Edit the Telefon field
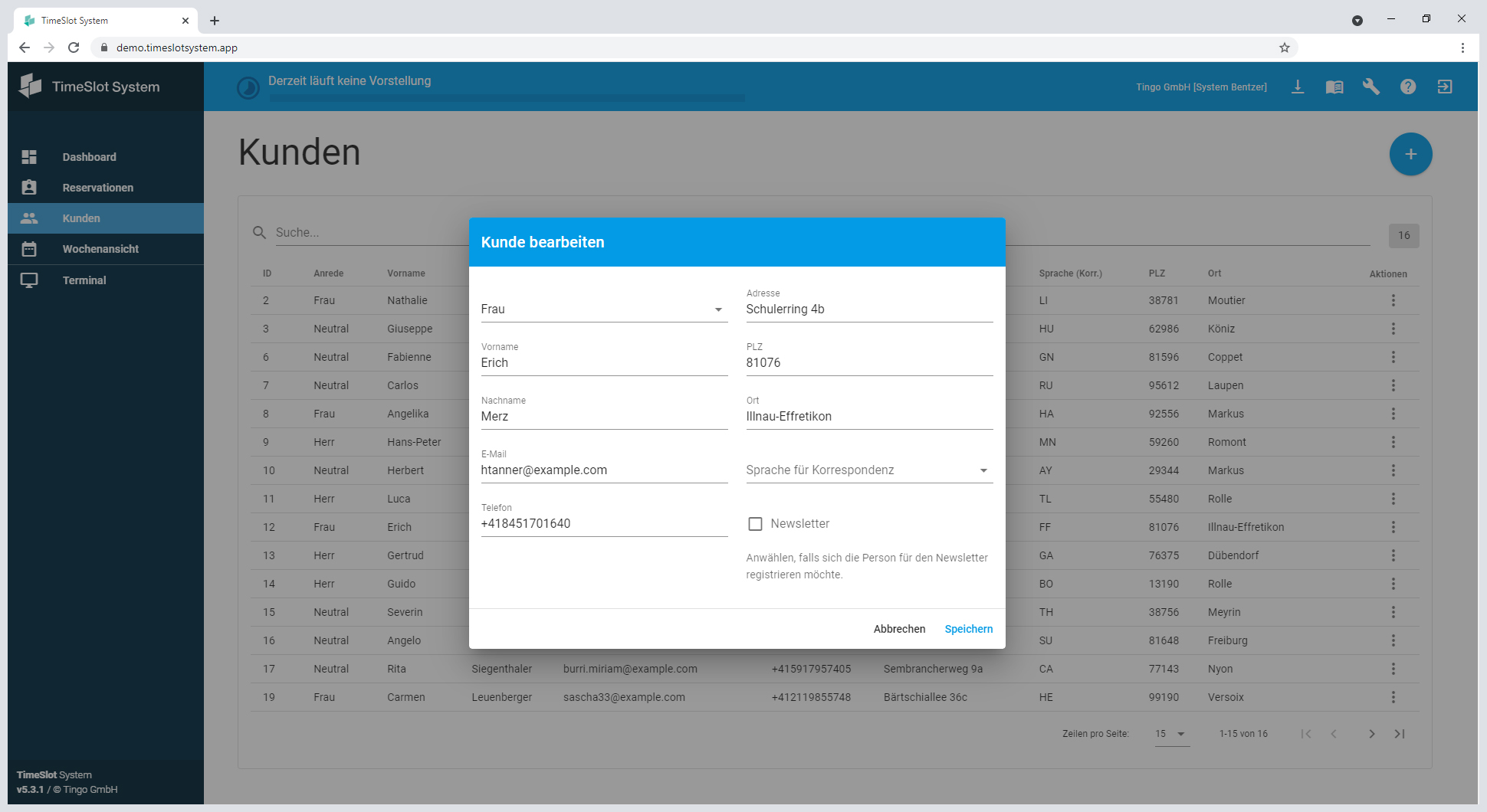 (604, 524)
